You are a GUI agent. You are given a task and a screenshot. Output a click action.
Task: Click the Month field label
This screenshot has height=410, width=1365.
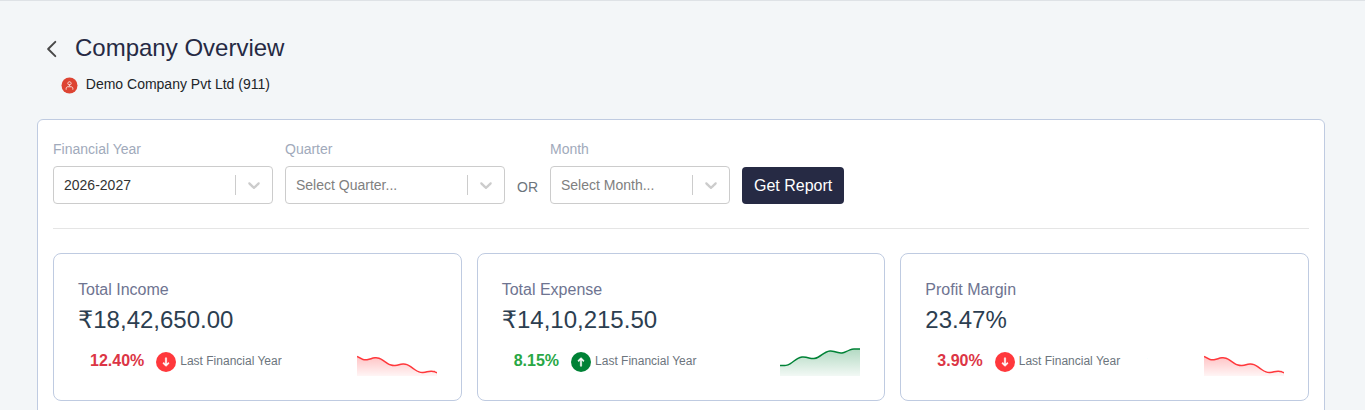click(x=570, y=149)
